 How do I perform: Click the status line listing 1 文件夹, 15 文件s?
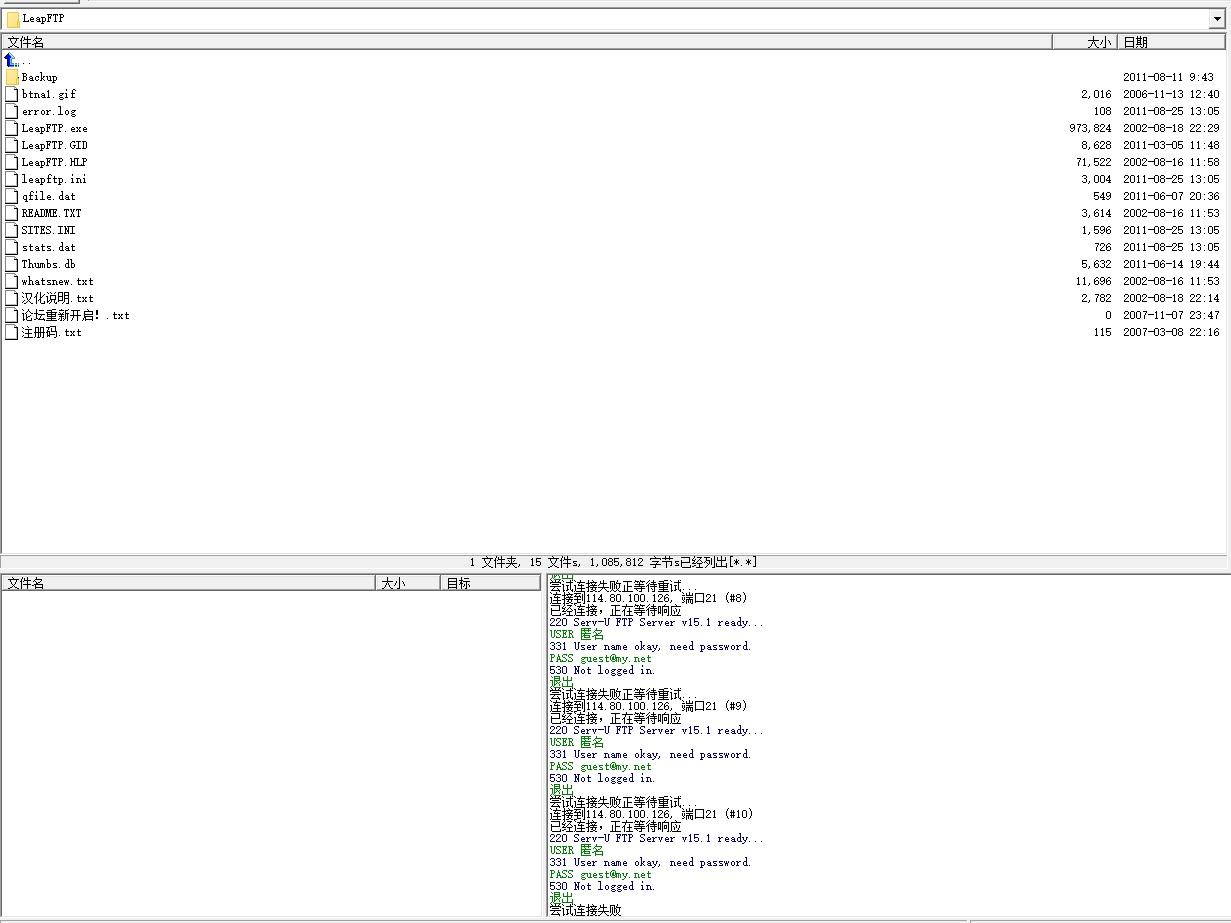613,562
